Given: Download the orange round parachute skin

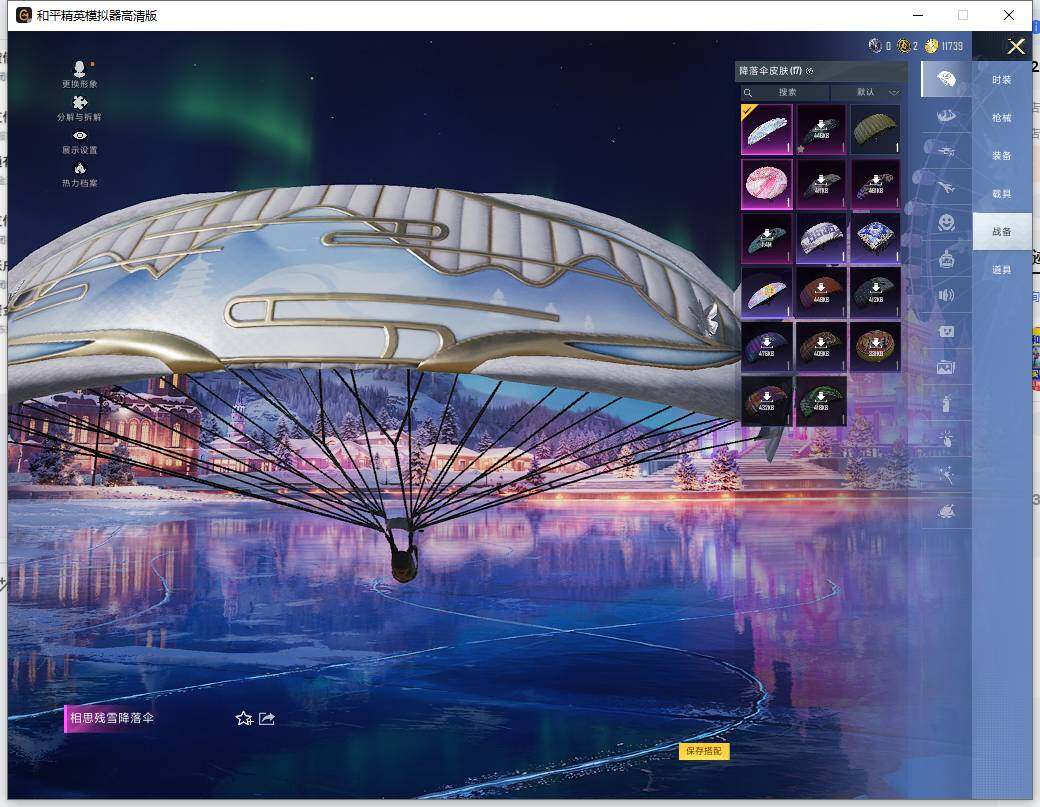Looking at the screenshot, I should [875, 347].
